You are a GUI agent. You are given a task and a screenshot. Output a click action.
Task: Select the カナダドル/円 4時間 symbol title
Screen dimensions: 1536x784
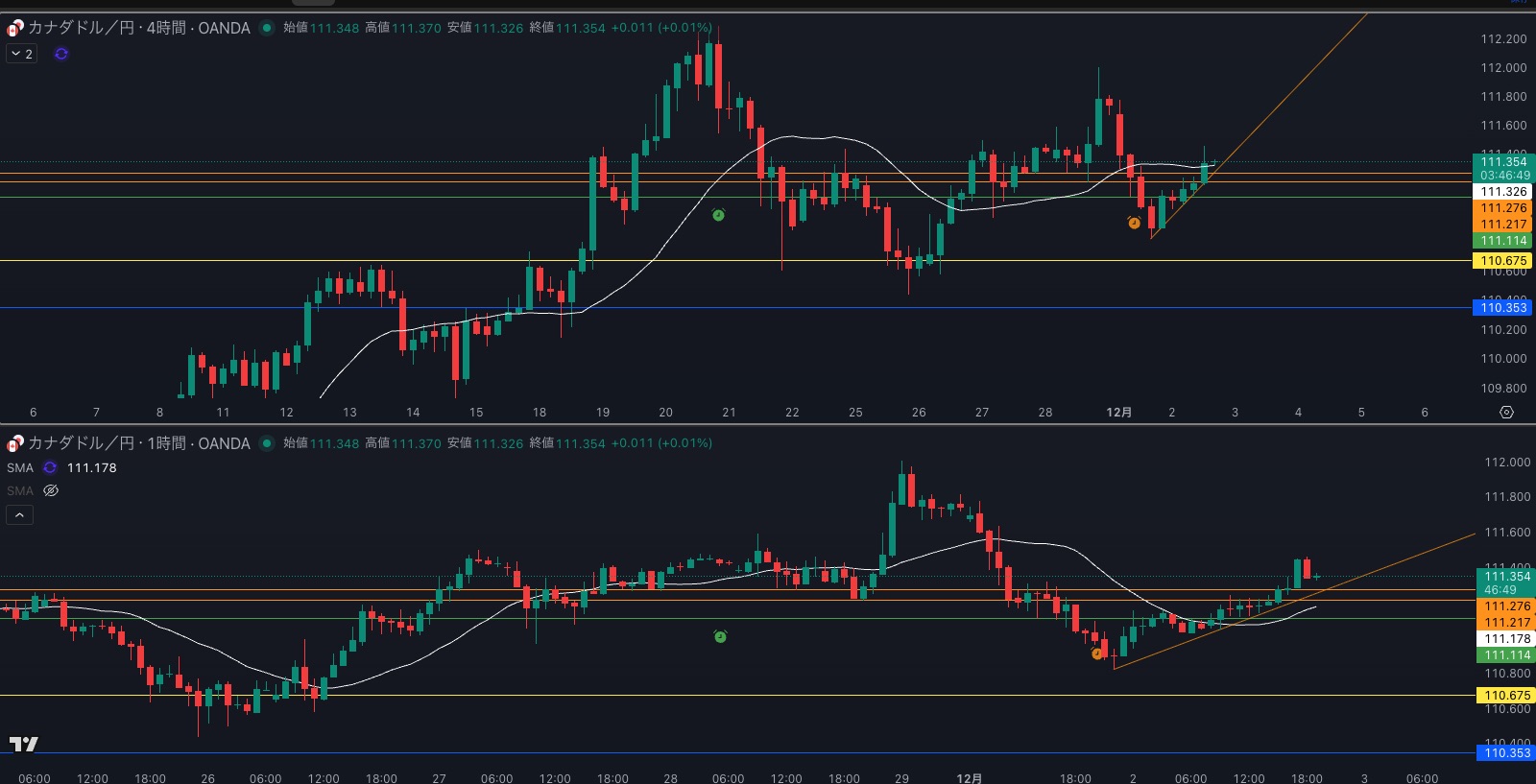138,28
